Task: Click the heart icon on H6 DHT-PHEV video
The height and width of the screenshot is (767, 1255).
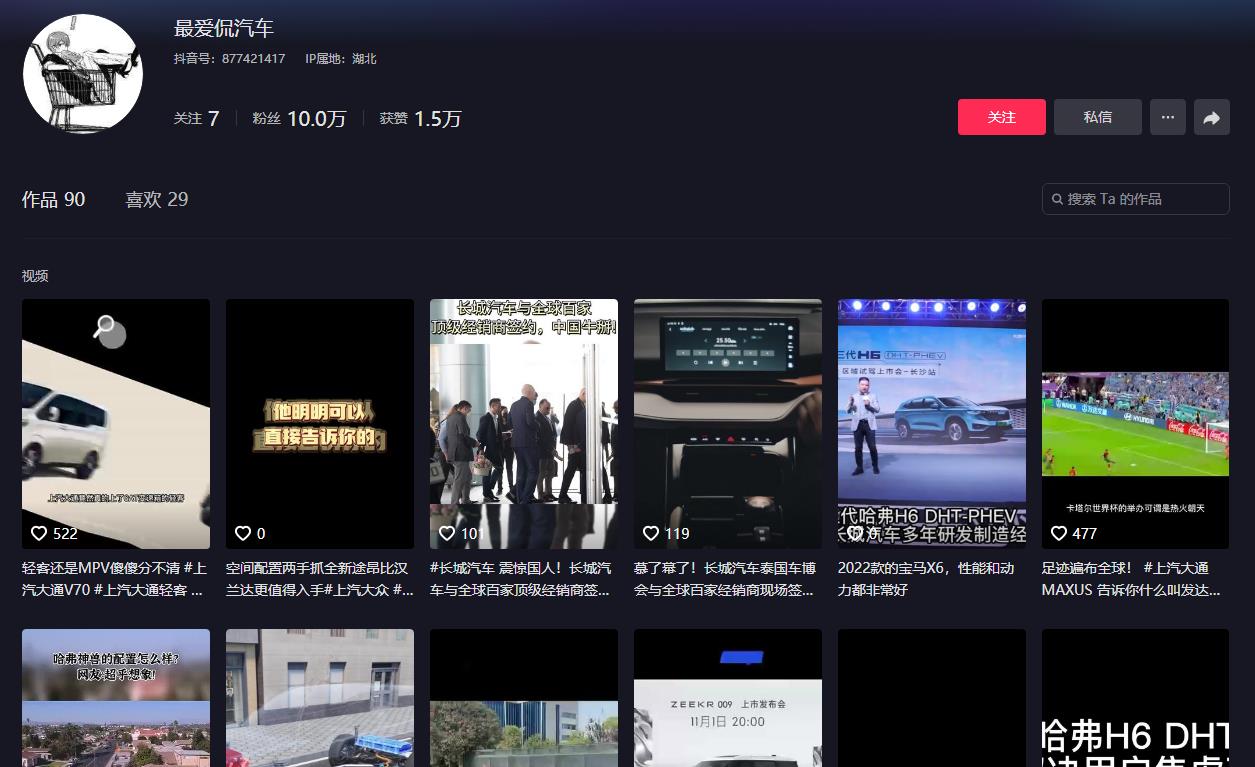Action: (855, 533)
